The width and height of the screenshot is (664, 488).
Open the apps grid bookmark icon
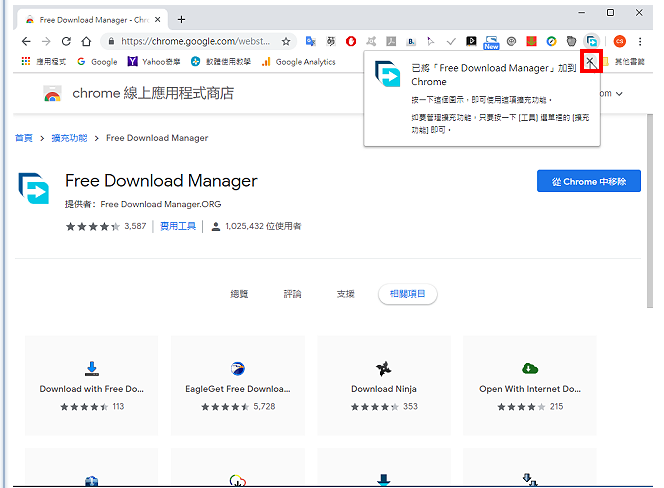pyautogui.click(x=26, y=61)
